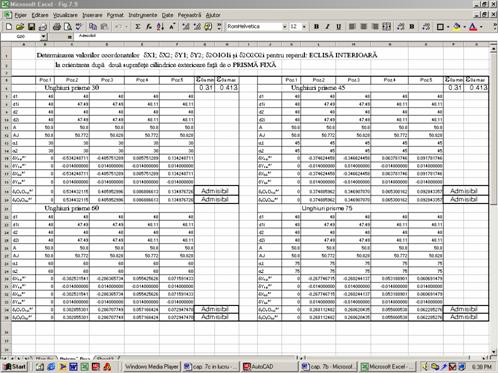Image resolution: width=498 pixels, height=373 pixels.
Task: Open a file with the folder icon
Action: click(20, 27)
